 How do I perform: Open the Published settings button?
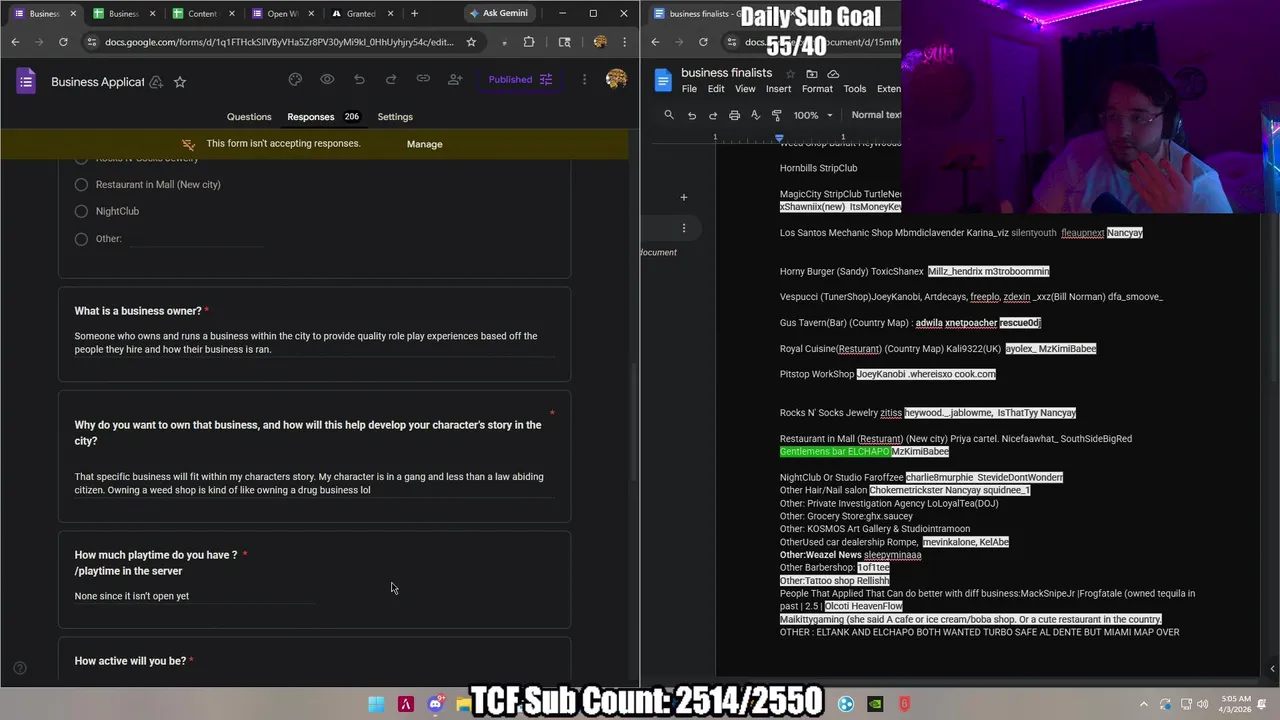coord(520,80)
